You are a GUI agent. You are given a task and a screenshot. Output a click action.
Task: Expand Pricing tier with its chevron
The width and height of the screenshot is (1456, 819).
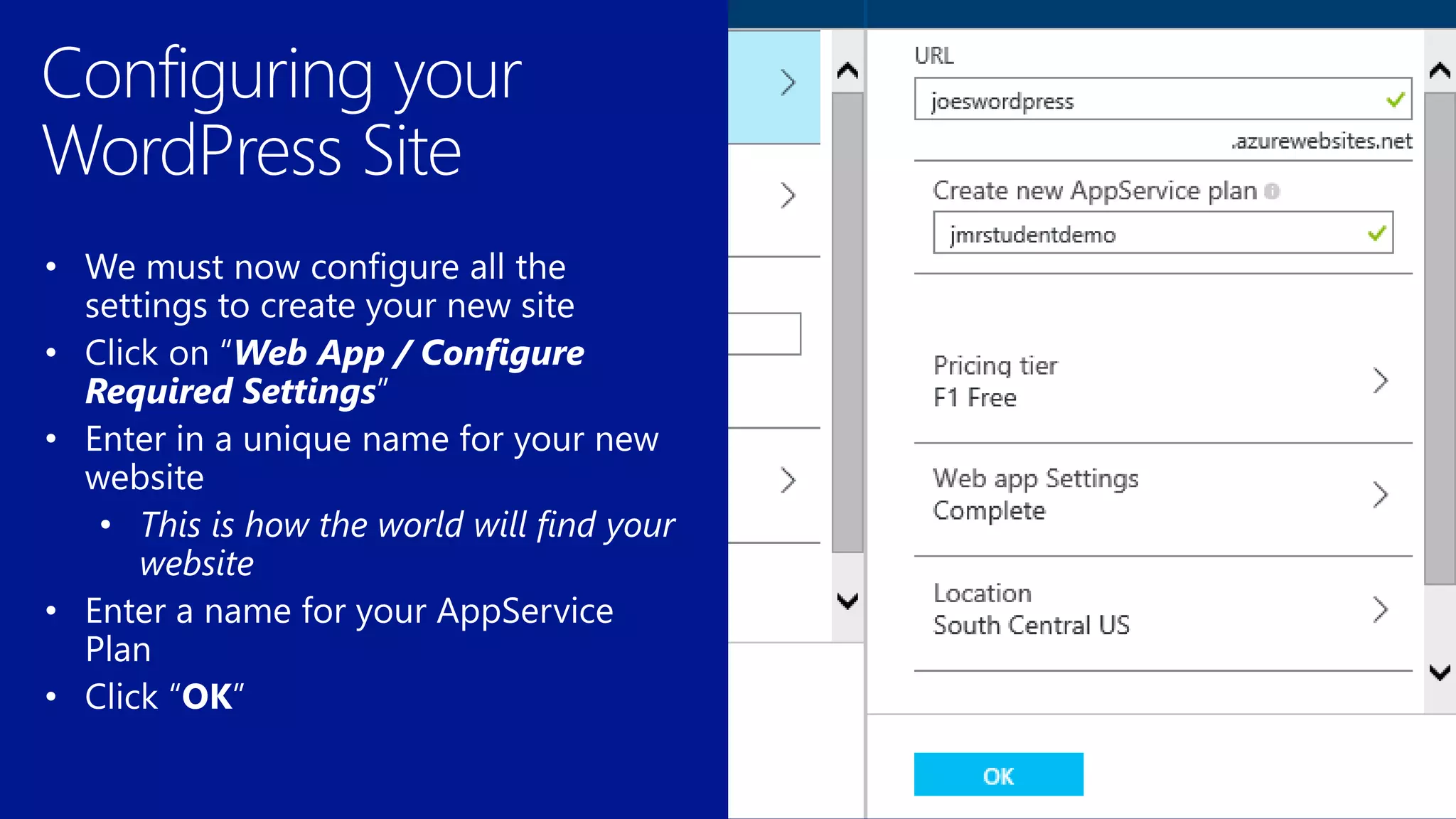click(x=1380, y=381)
